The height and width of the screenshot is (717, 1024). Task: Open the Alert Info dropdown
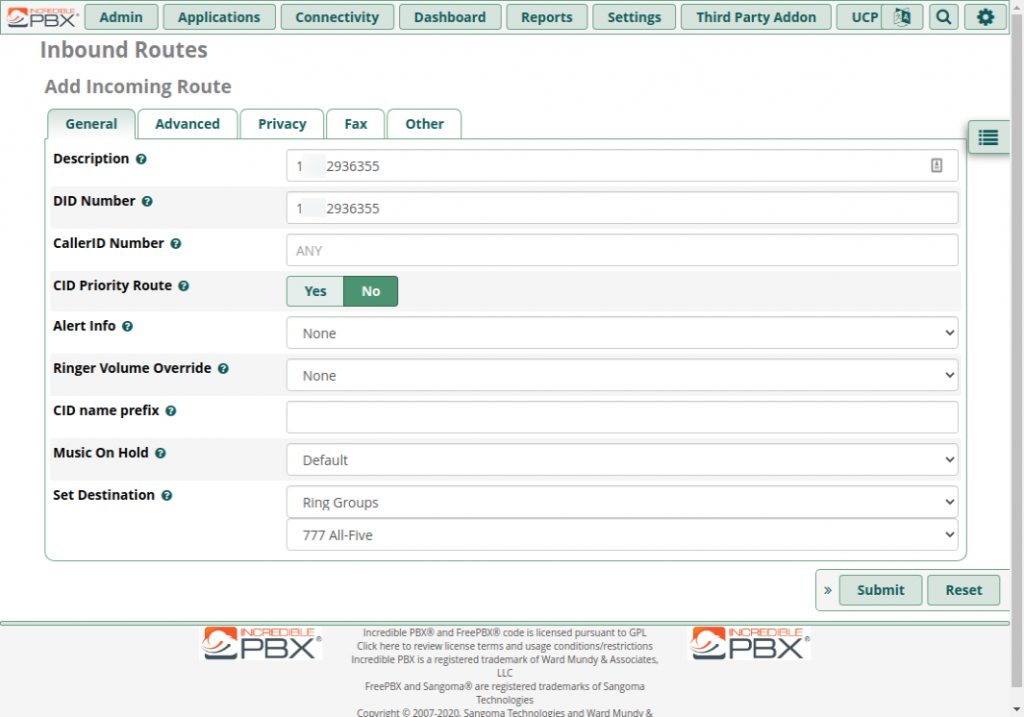click(622, 333)
